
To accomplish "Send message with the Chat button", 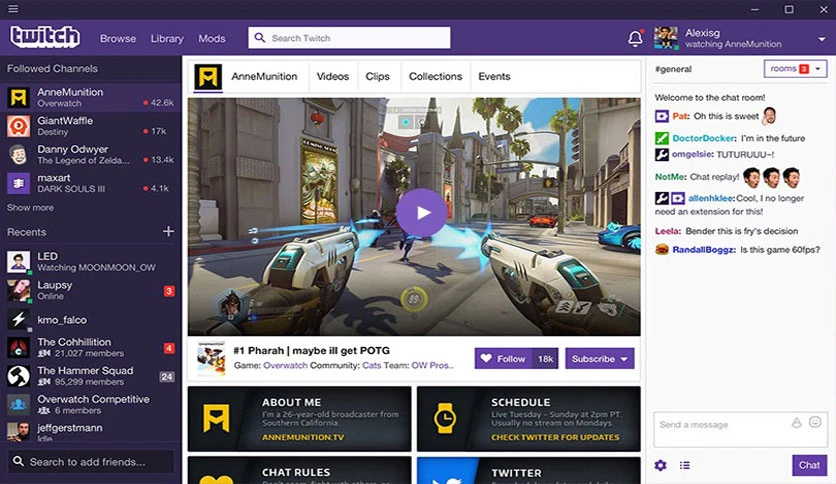I will (809, 465).
